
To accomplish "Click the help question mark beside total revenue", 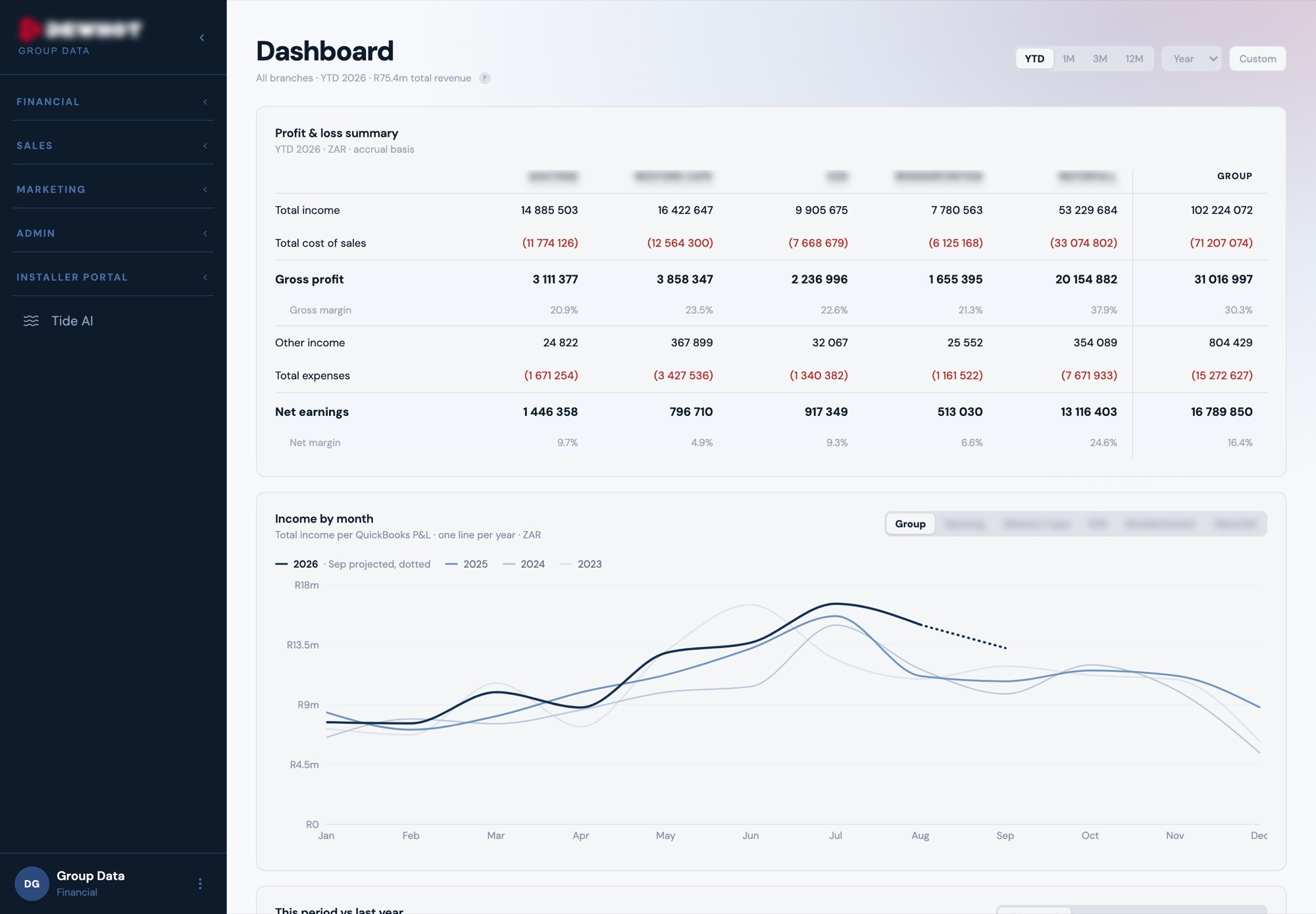I will [485, 78].
